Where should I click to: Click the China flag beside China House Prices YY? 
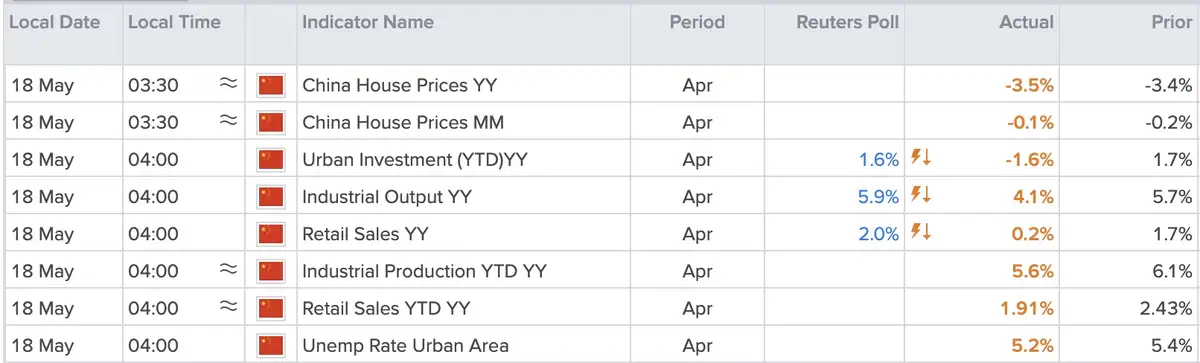point(271,85)
